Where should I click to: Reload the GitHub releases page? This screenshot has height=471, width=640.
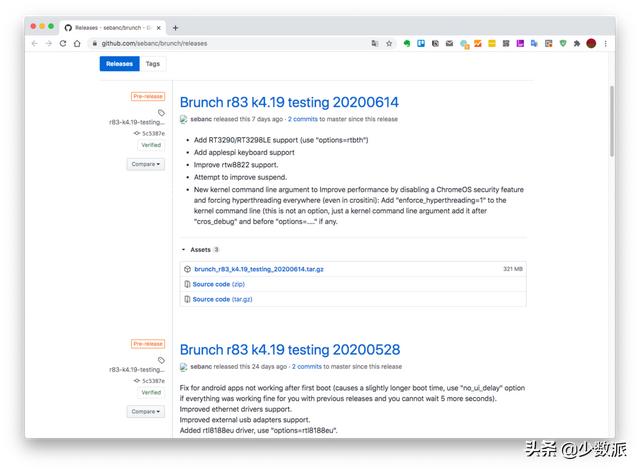click(x=63, y=44)
